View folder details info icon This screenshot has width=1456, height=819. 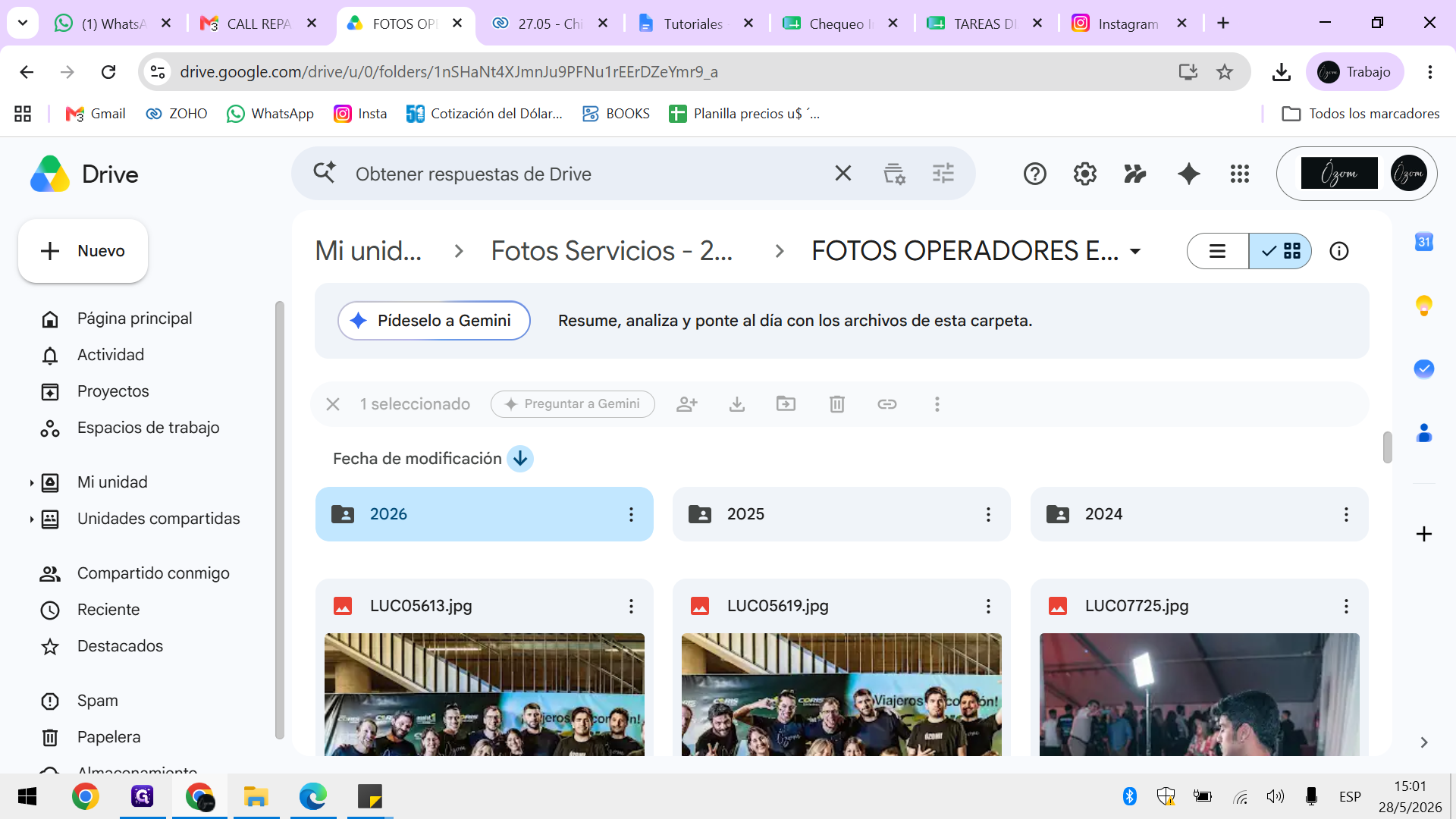pos(1338,251)
